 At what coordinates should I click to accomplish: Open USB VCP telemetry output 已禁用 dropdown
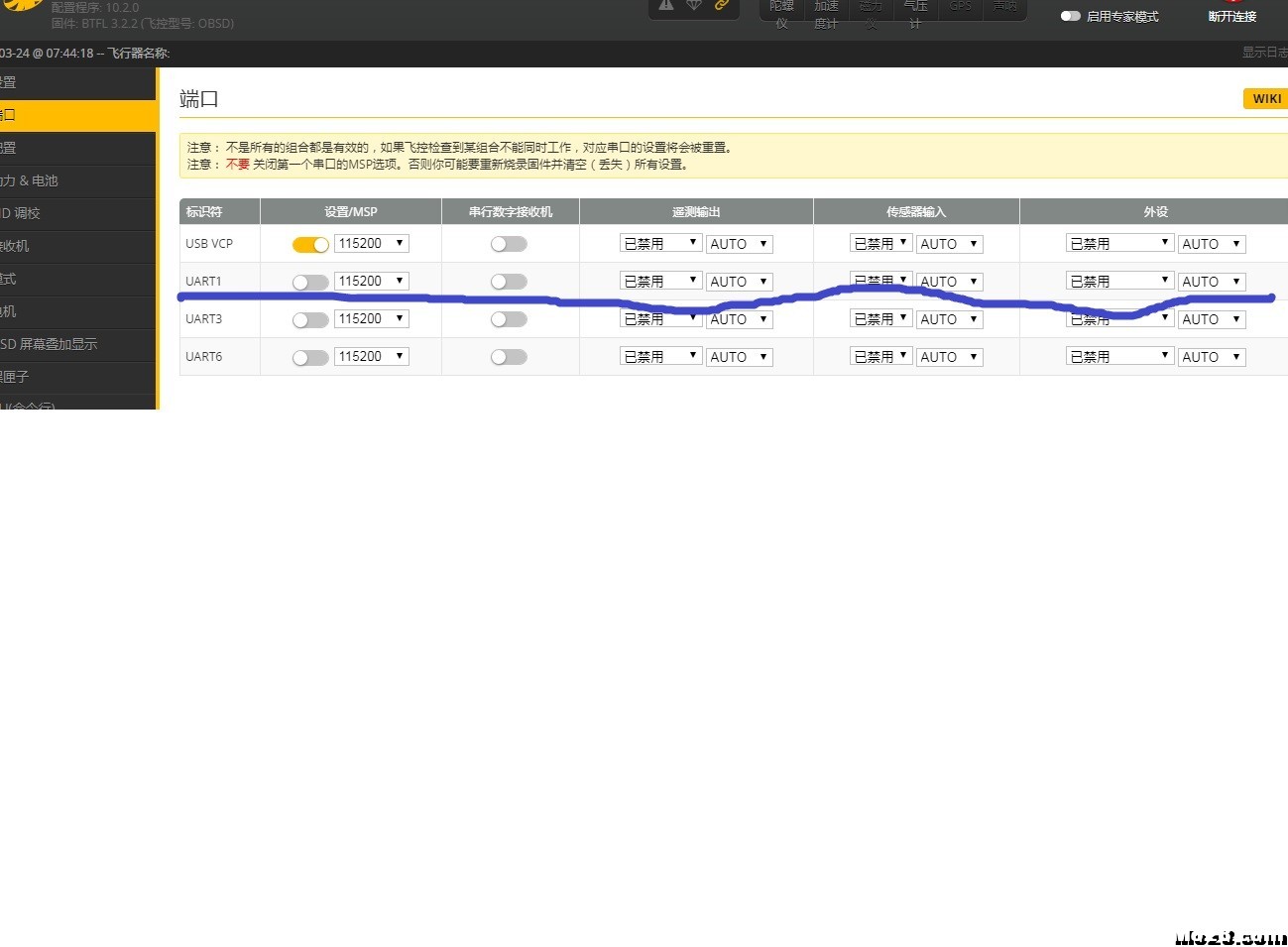661,243
